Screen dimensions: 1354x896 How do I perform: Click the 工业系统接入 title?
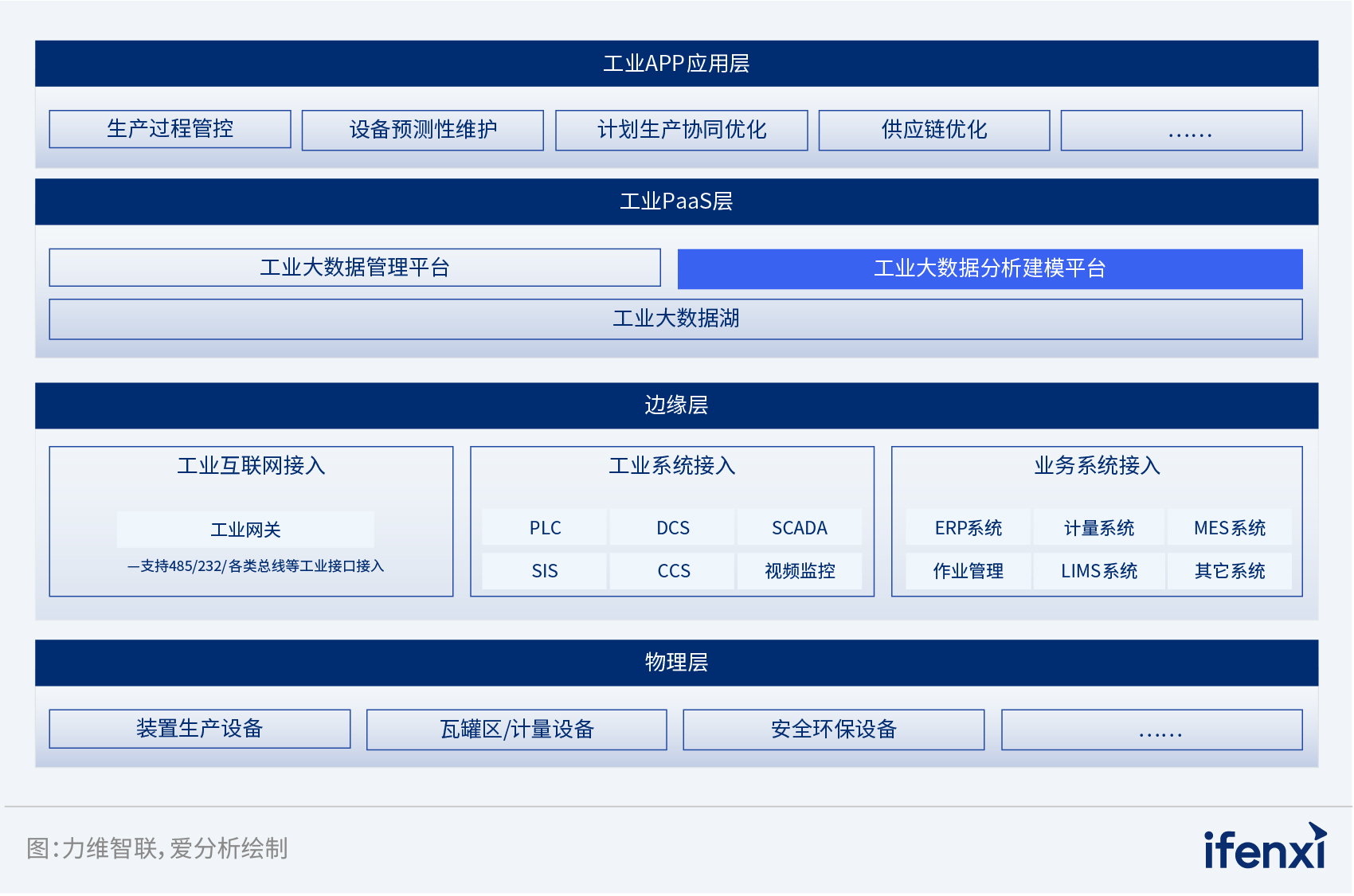coord(672,465)
